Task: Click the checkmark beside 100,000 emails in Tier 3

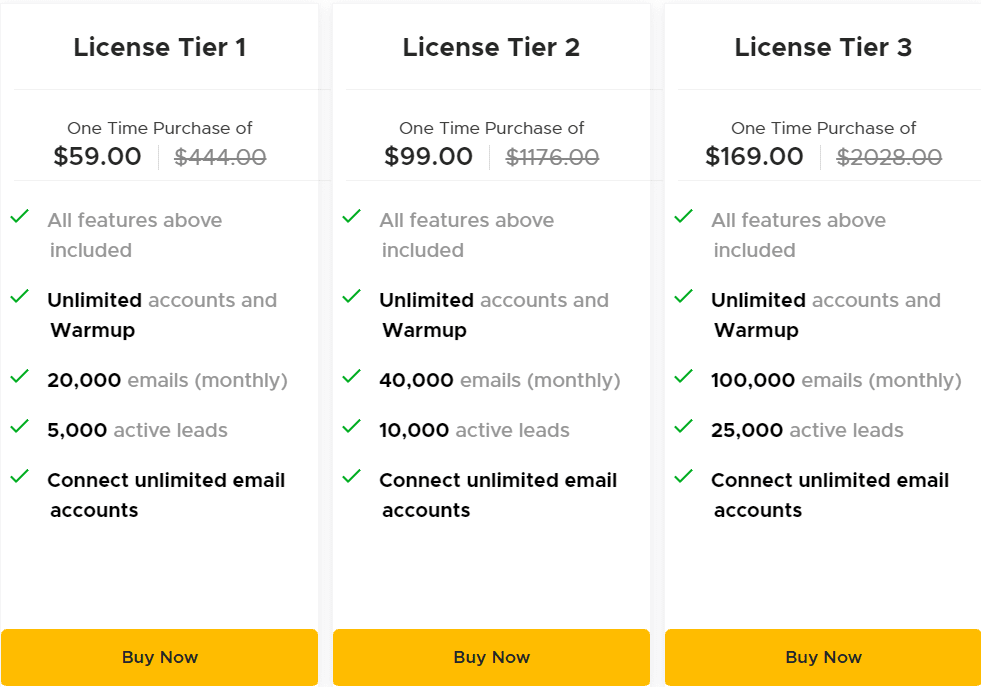Action: (683, 379)
